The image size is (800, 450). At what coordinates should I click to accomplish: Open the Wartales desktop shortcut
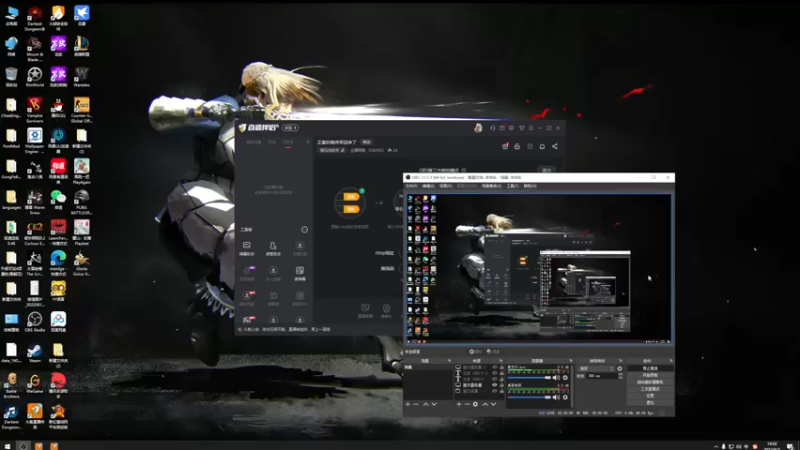(82, 77)
